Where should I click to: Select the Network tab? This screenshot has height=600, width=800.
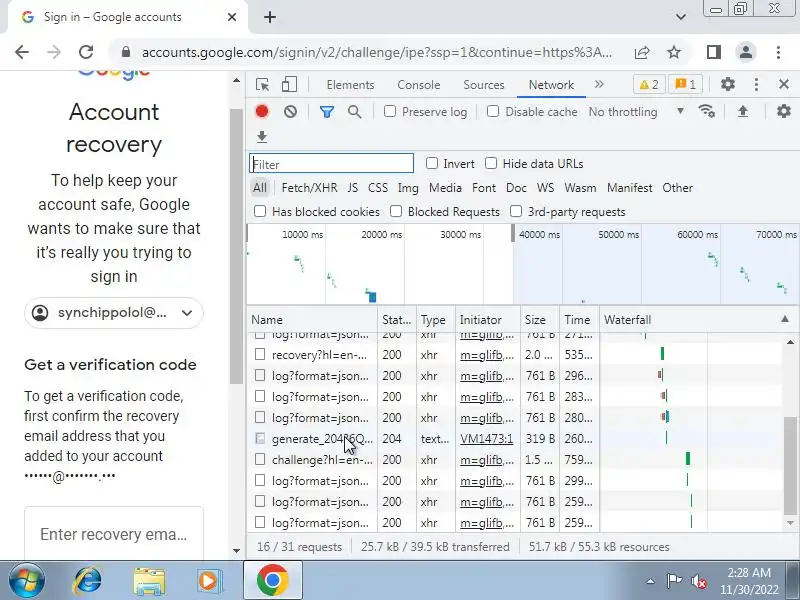tap(551, 85)
